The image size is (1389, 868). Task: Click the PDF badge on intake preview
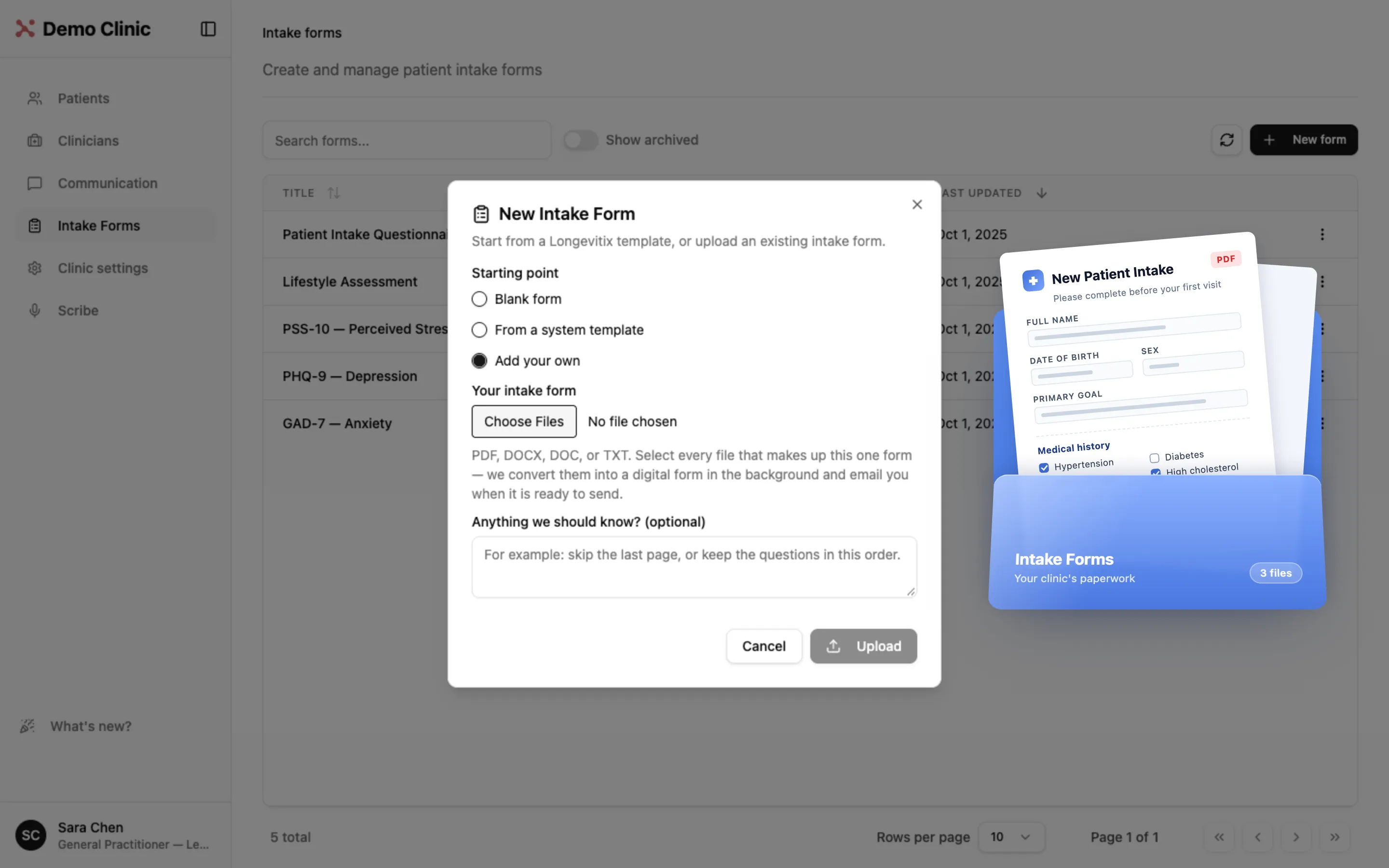[x=1226, y=259]
